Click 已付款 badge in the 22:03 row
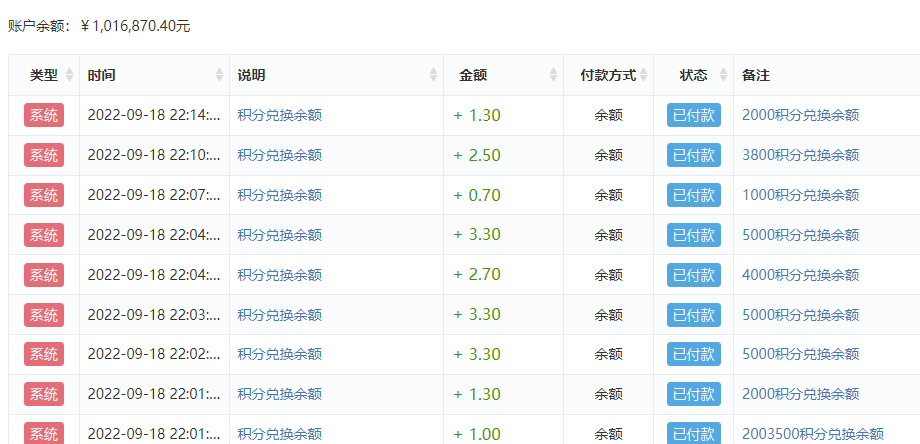920x444 pixels. [694, 314]
